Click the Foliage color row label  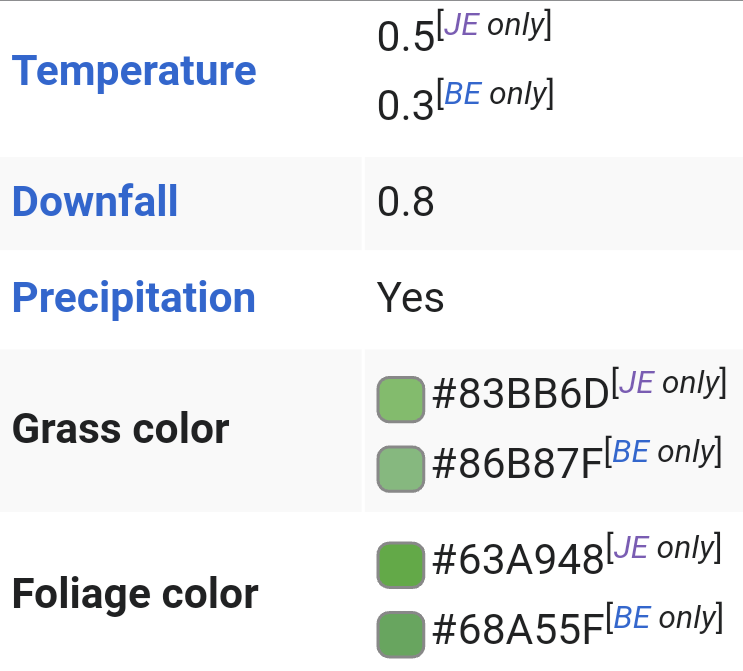(135, 594)
